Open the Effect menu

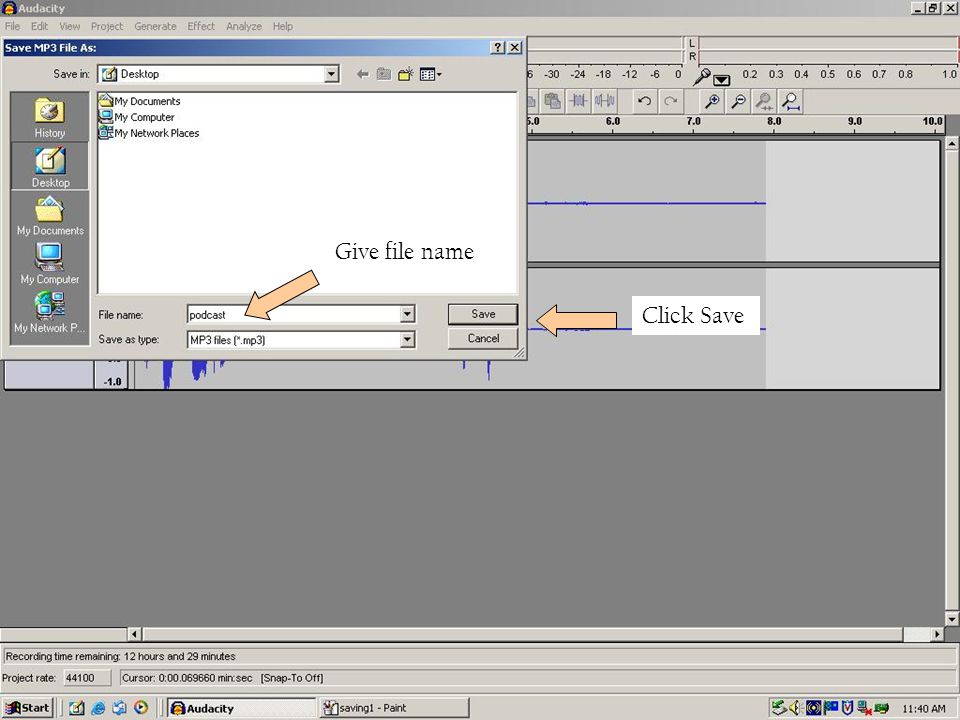201,26
